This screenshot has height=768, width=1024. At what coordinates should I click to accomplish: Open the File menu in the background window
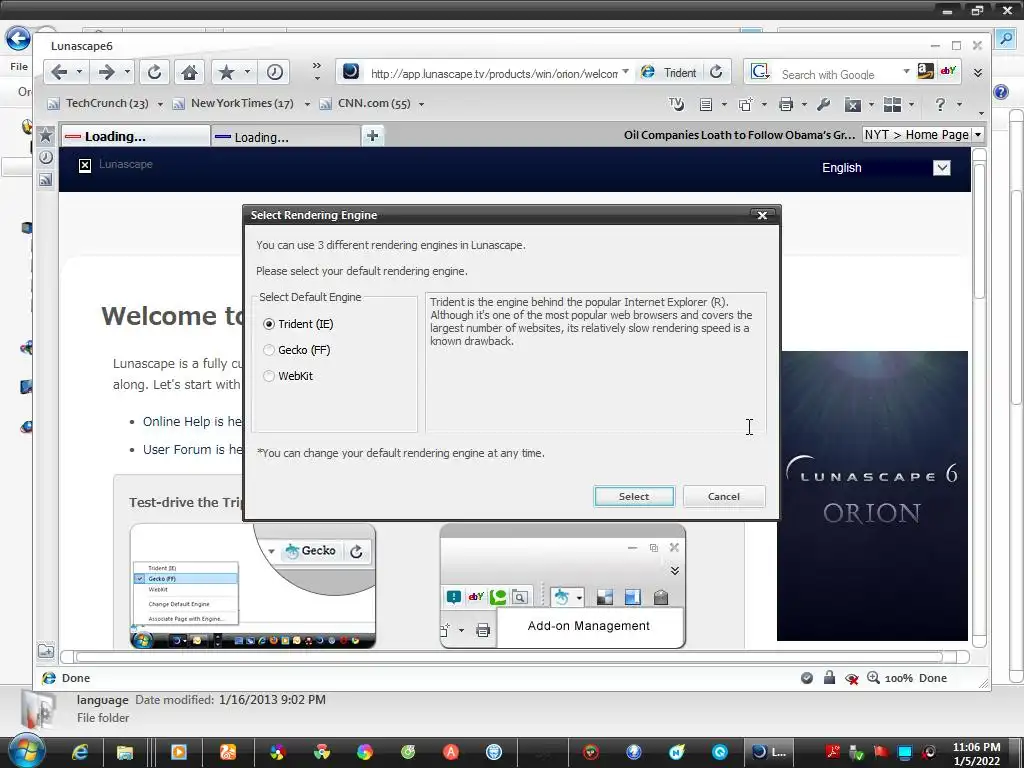[x=19, y=67]
